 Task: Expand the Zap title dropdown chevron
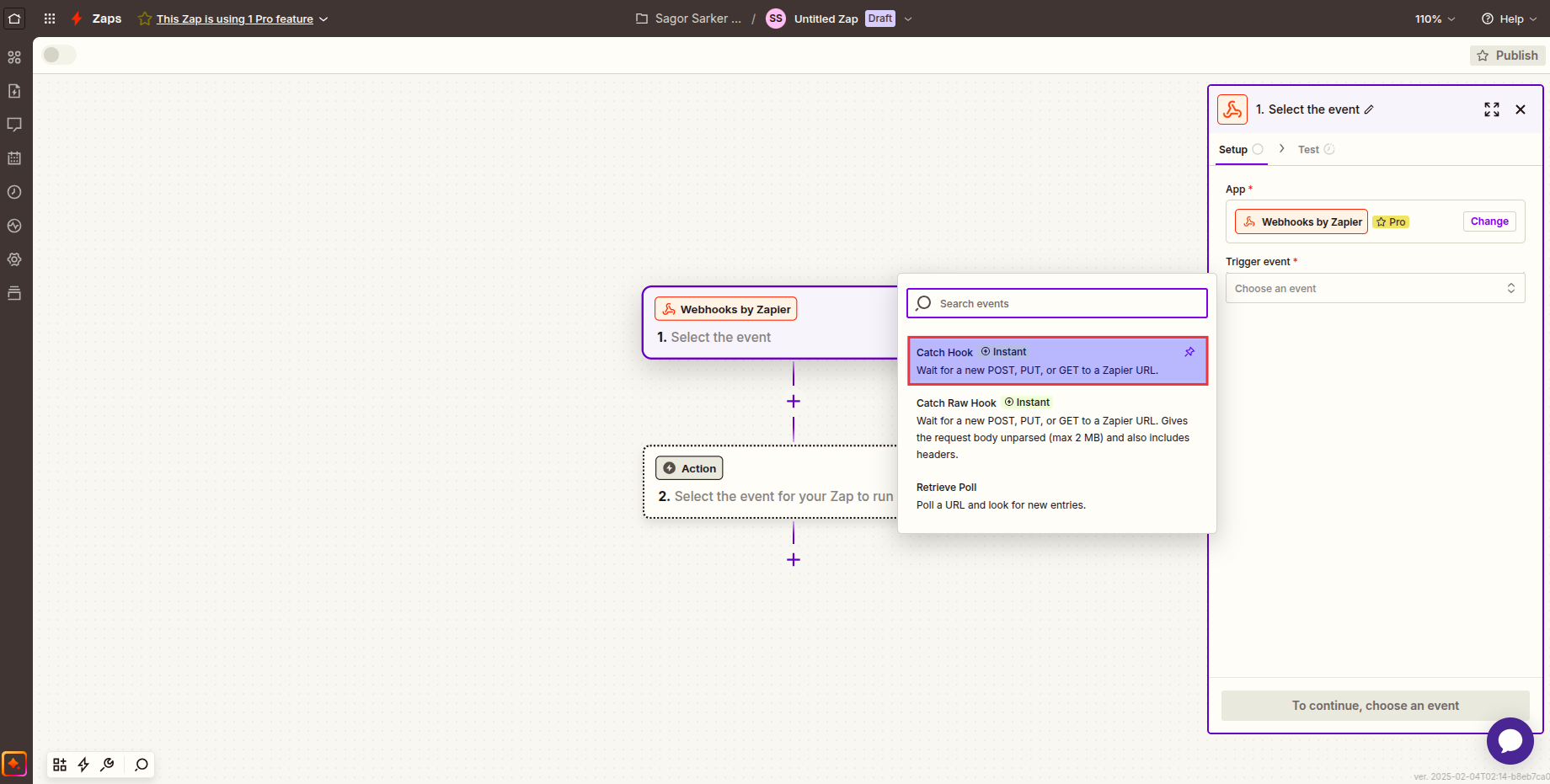(x=908, y=19)
